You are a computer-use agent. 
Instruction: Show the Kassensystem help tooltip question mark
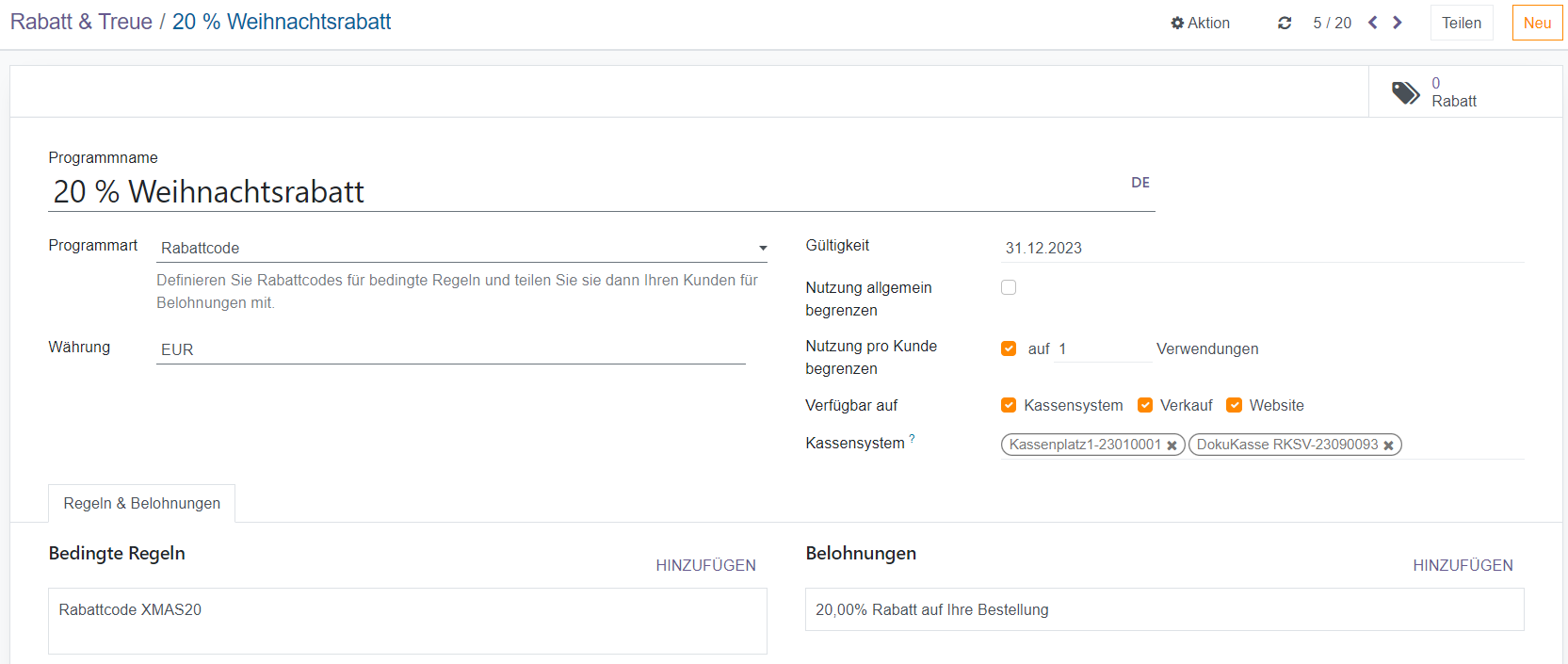tap(912, 438)
